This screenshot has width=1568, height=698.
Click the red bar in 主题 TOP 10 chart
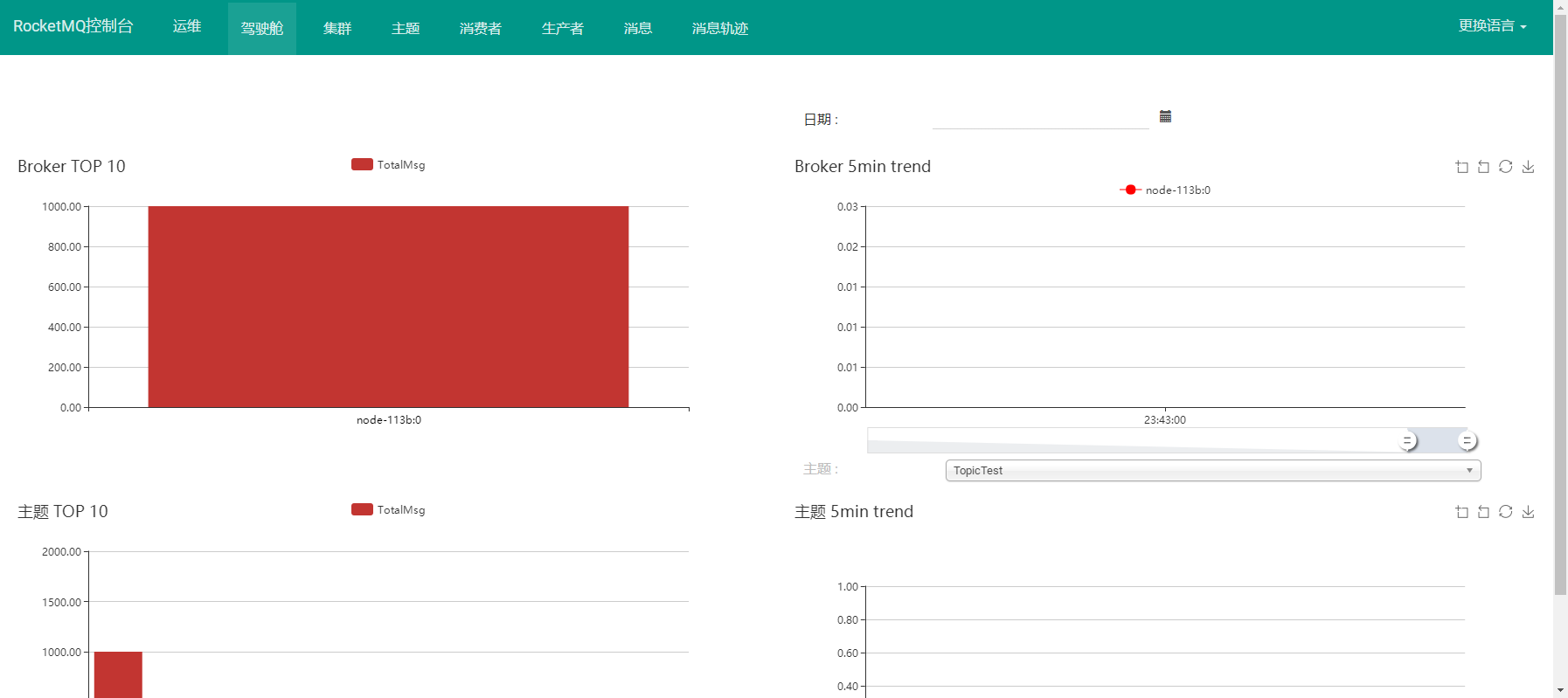pos(118,674)
